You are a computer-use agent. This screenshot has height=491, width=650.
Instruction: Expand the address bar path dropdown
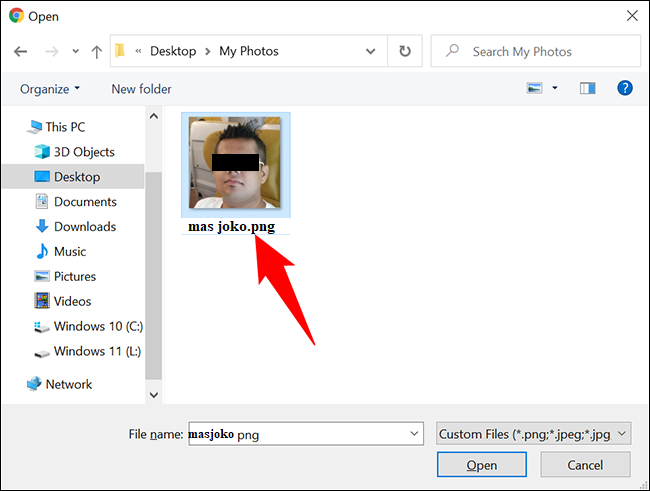coord(371,51)
